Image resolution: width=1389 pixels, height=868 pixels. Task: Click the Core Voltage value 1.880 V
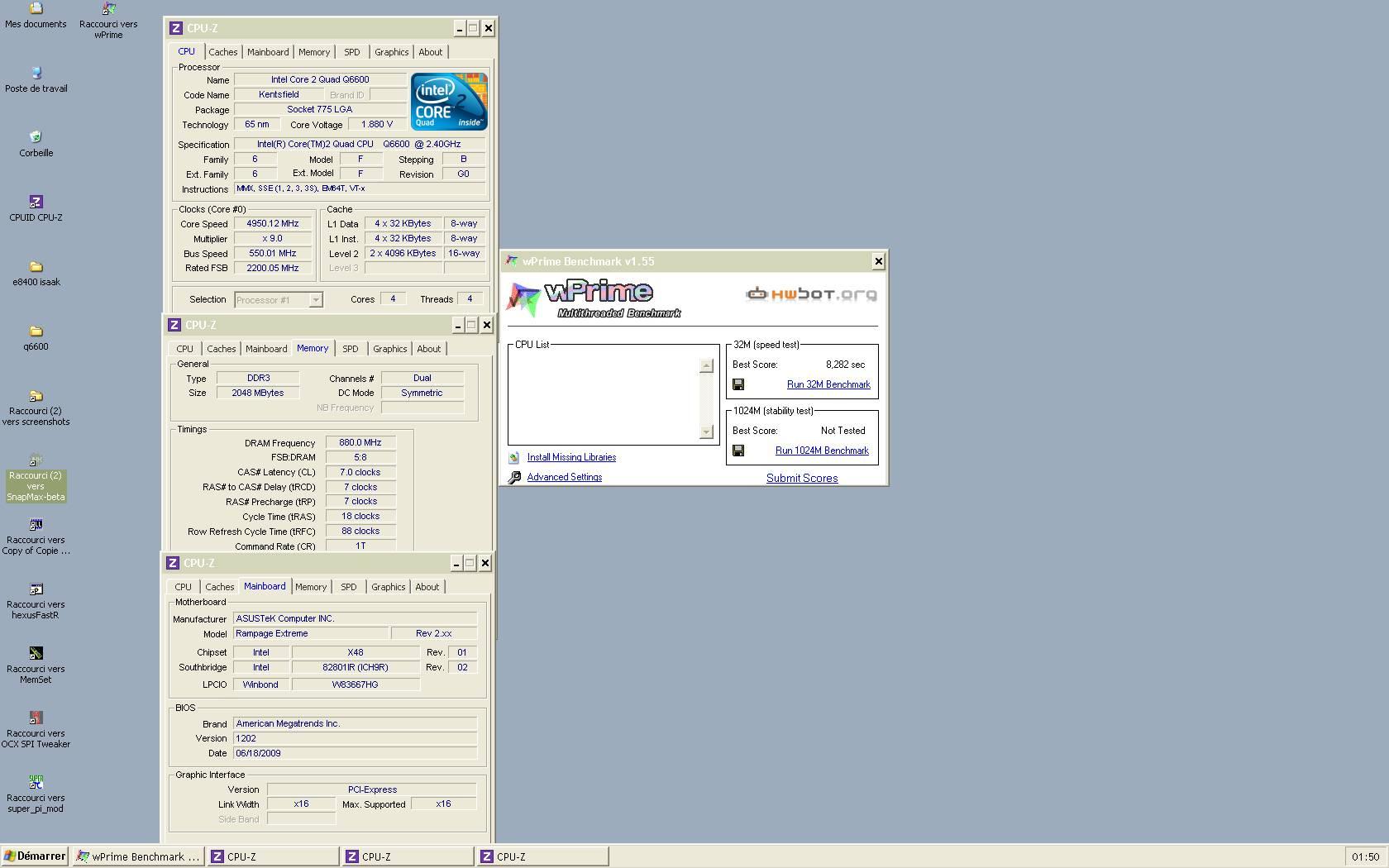377,125
